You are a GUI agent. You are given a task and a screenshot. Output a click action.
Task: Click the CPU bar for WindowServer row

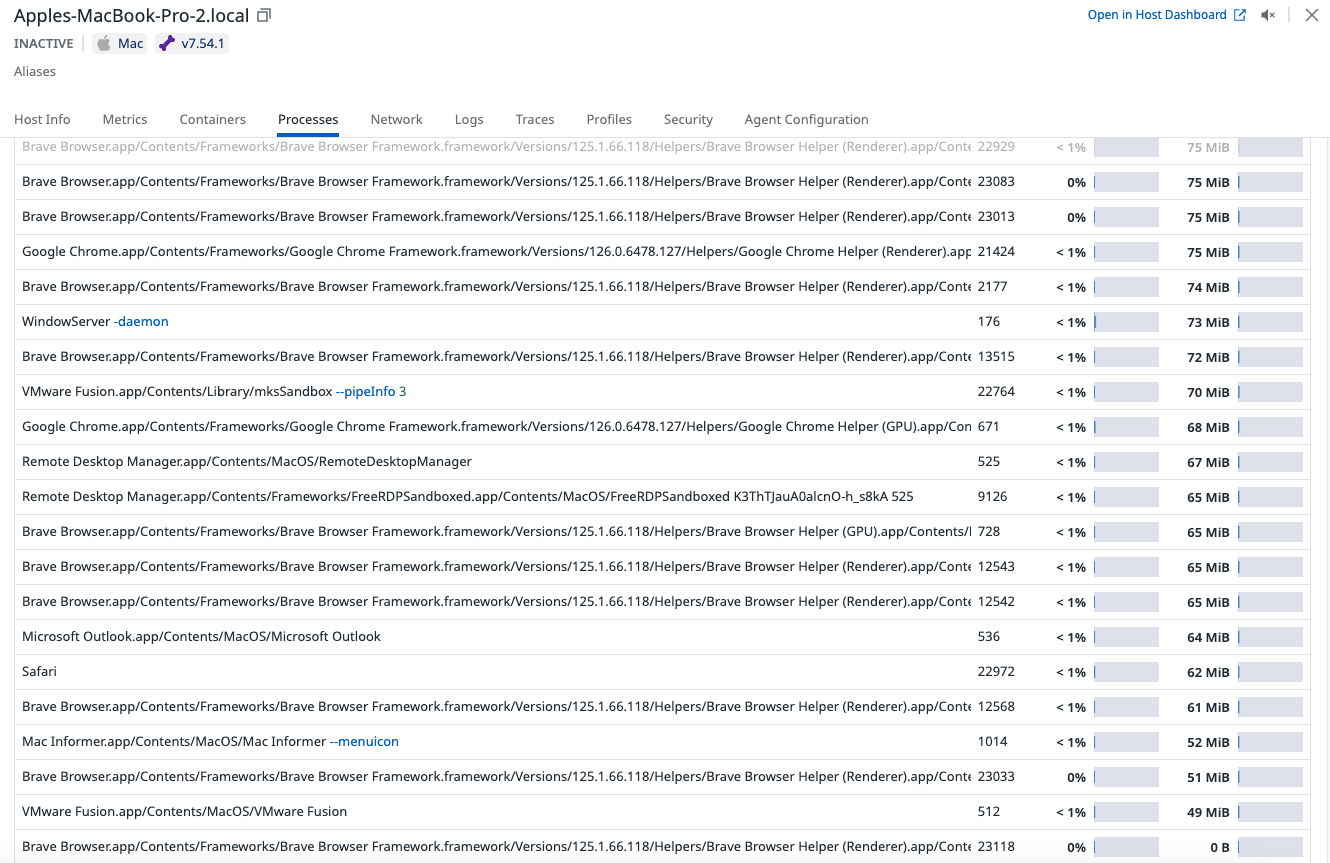(x=1126, y=322)
